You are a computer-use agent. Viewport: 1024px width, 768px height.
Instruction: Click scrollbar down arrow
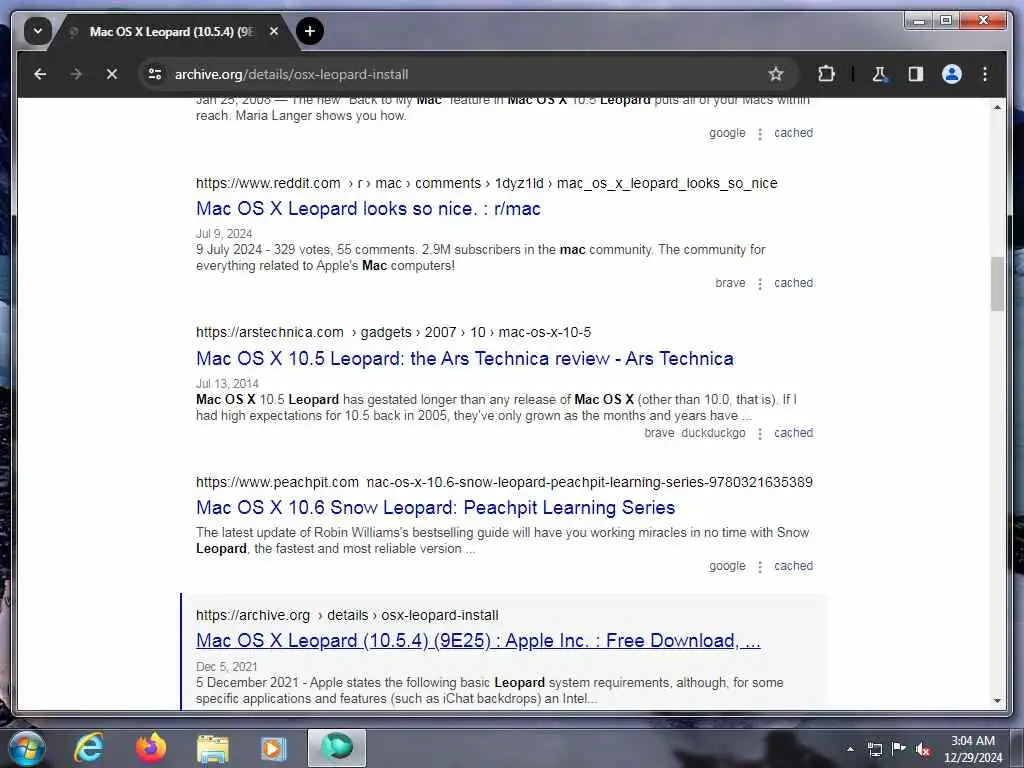click(997, 701)
